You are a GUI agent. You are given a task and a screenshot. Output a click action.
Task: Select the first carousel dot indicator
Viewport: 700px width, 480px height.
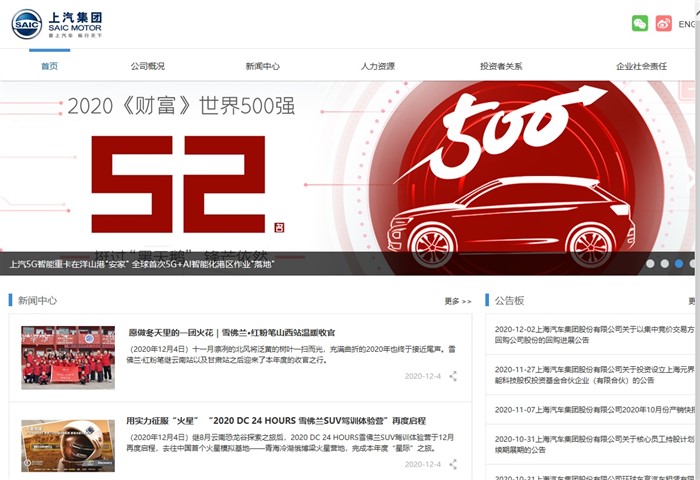coord(650,264)
